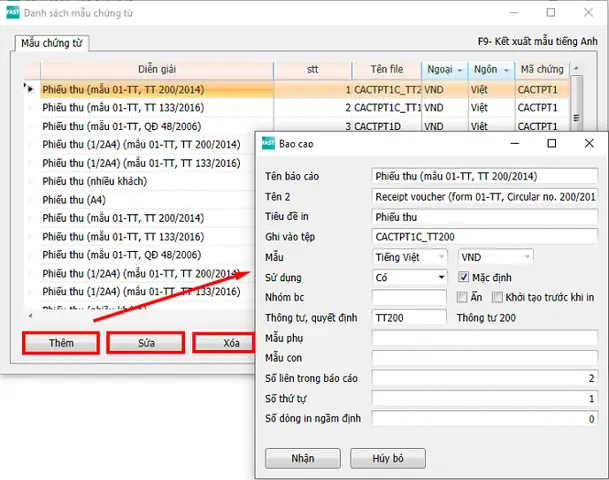Select first Phiếu thu (1/2A4) TT 200/2014 row
609x480 pixels.
[x=141, y=144]
